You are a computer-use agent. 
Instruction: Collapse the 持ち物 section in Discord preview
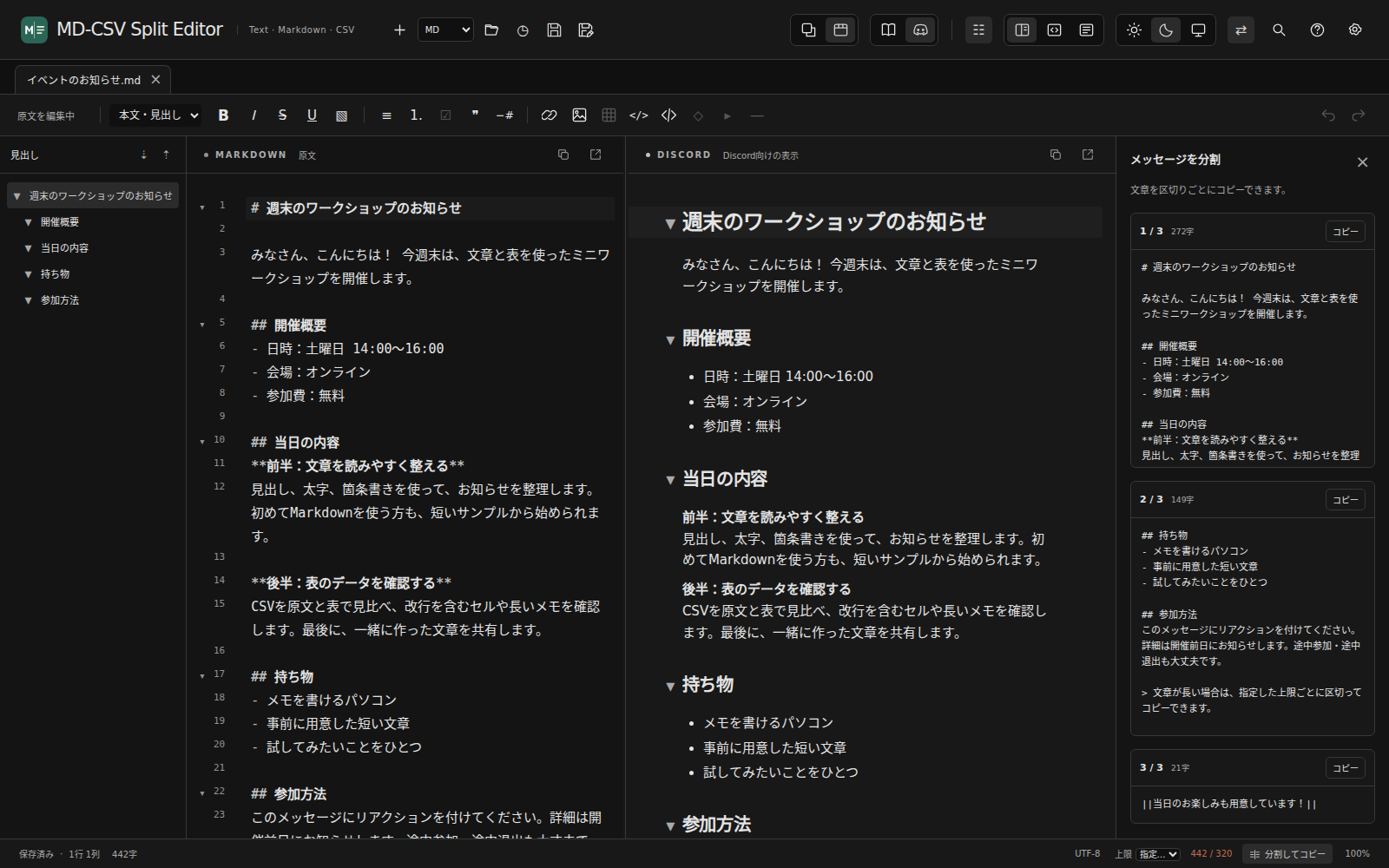coord(669,686)
